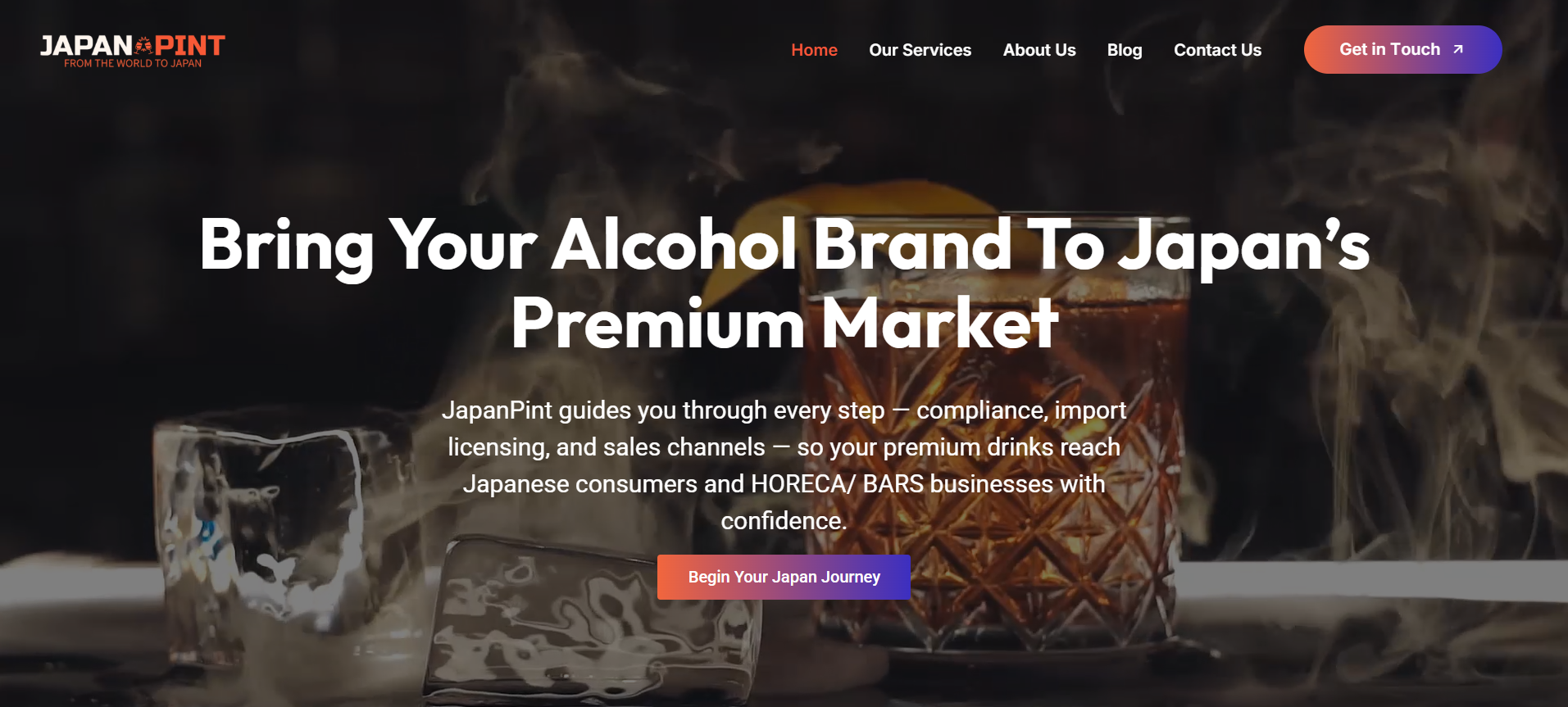1568x707 pixels.
Task: Click the JapanPint guides description paragraph
Action: point(784,465)
